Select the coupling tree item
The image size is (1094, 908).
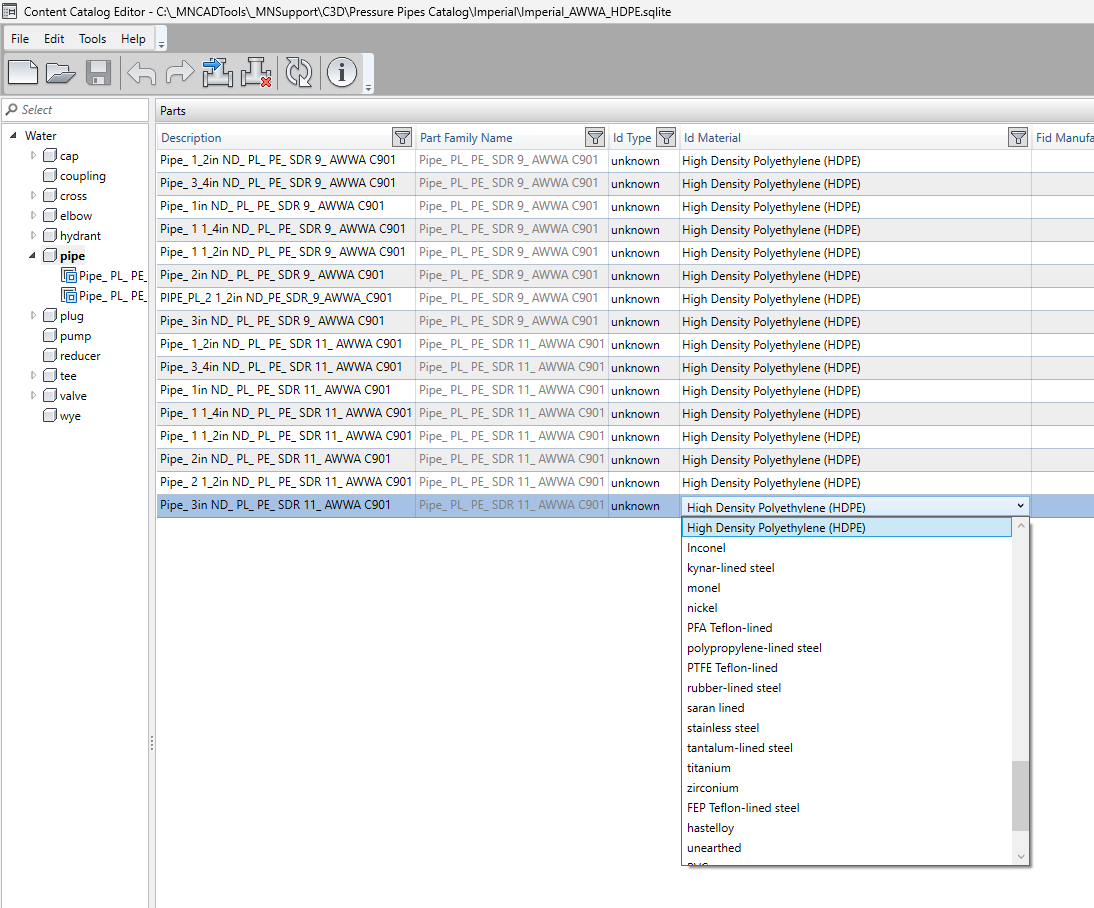74,176
